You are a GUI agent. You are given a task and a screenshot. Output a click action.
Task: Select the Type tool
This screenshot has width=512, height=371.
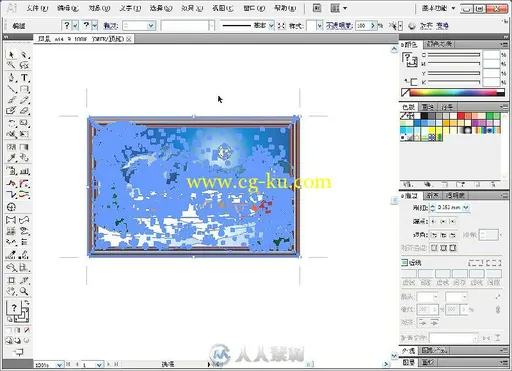(x=24, y=78)
